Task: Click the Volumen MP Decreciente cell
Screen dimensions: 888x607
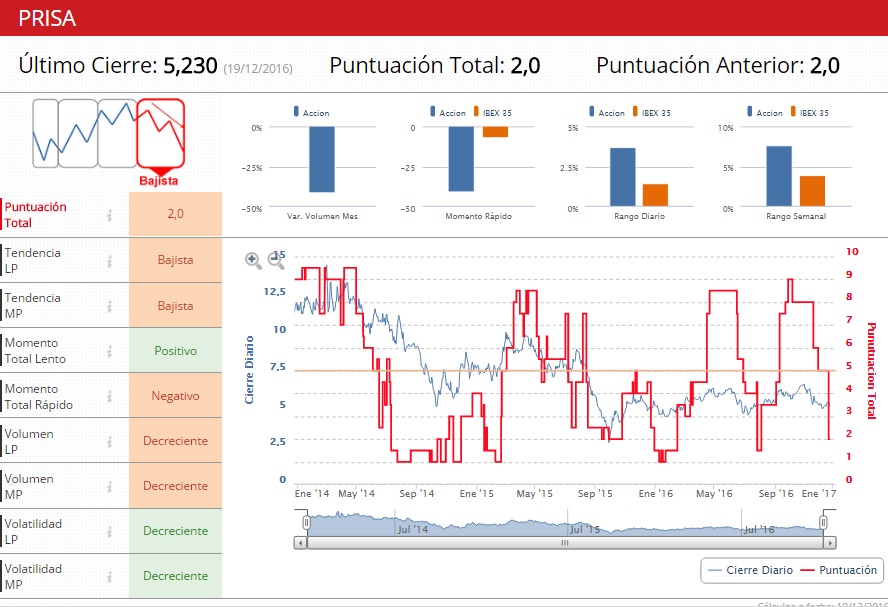Action: pyautogui.click(x=176, y=486)
